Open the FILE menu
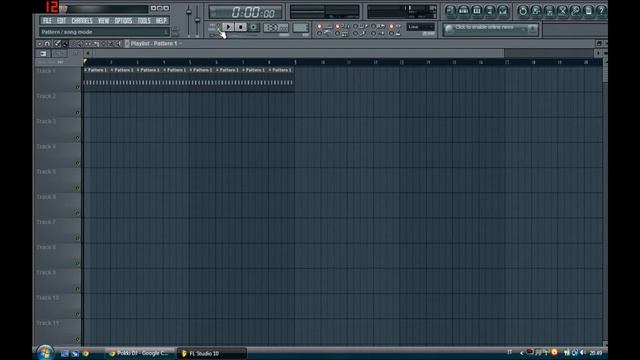 47,20
